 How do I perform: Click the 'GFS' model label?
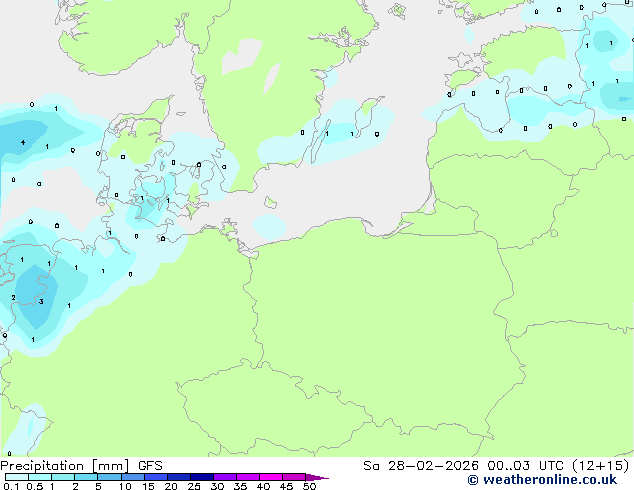[x=150, y=466]
